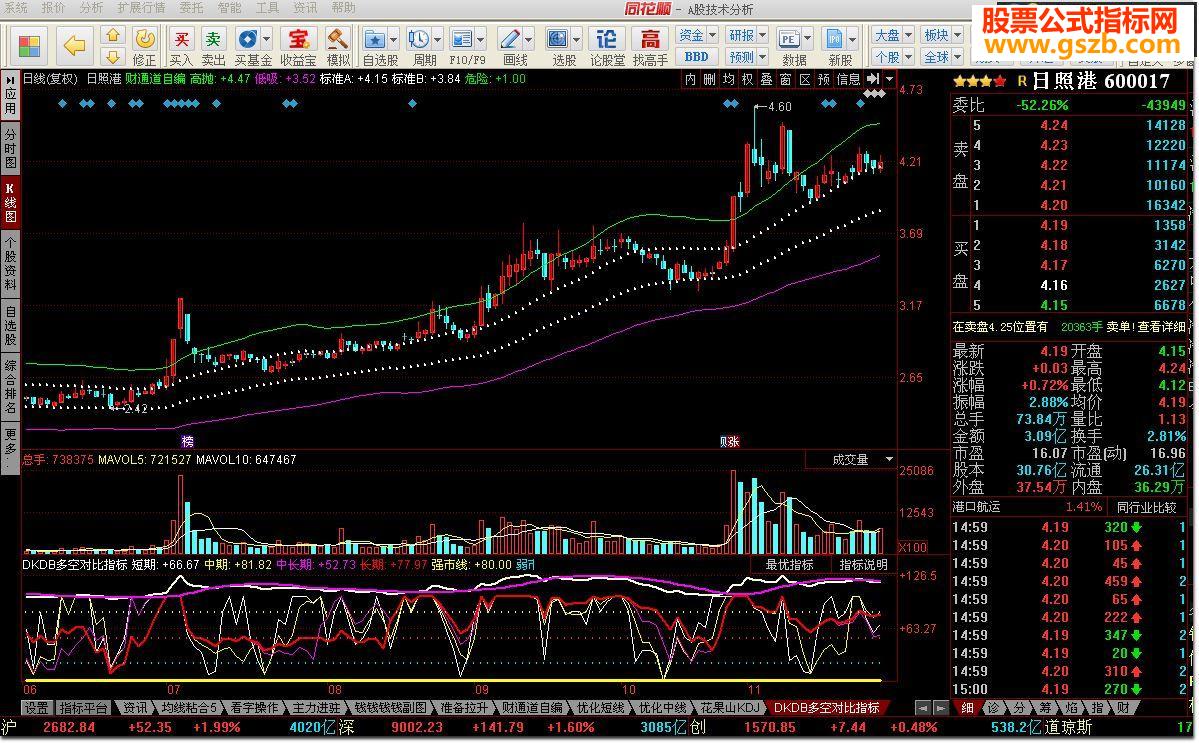Open the 报价 menu

tap(53, 8)
